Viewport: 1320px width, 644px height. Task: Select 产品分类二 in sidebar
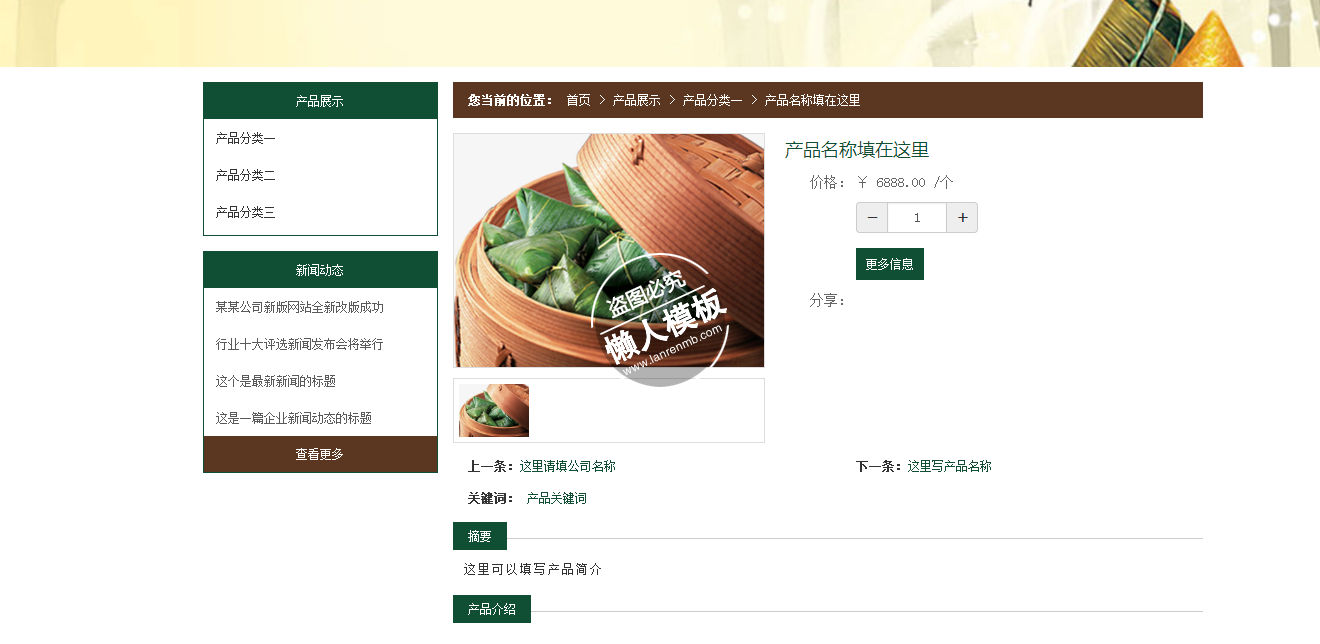pyautogui.click(x=245, y=175)
